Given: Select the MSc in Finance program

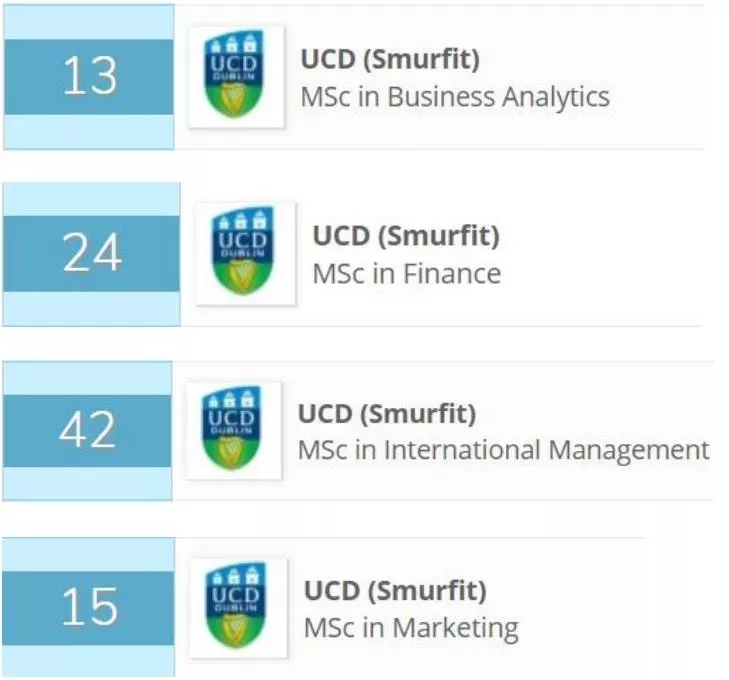Looking at the screenshot, I should (x=407, y=273).
